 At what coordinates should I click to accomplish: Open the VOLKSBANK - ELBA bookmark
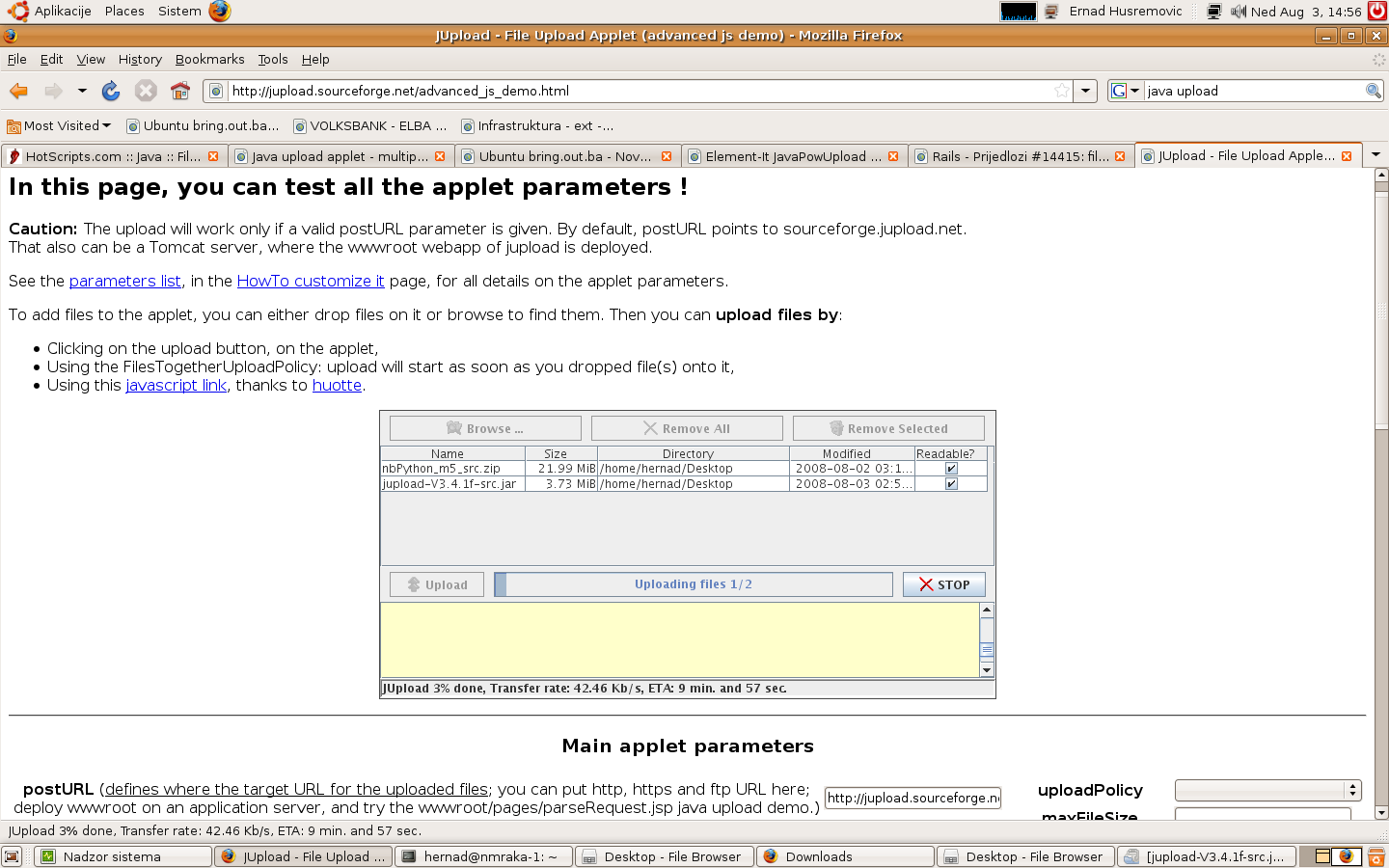coord(370,125)
